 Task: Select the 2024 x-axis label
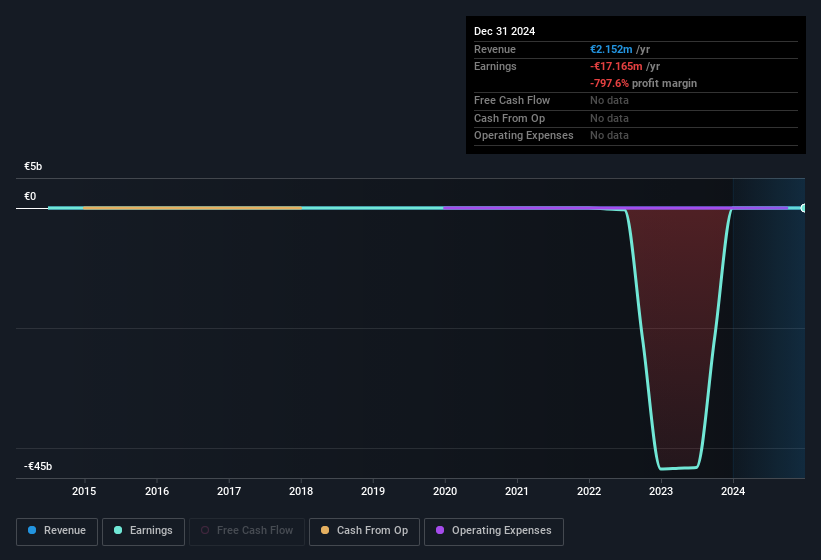coord(733,491)
